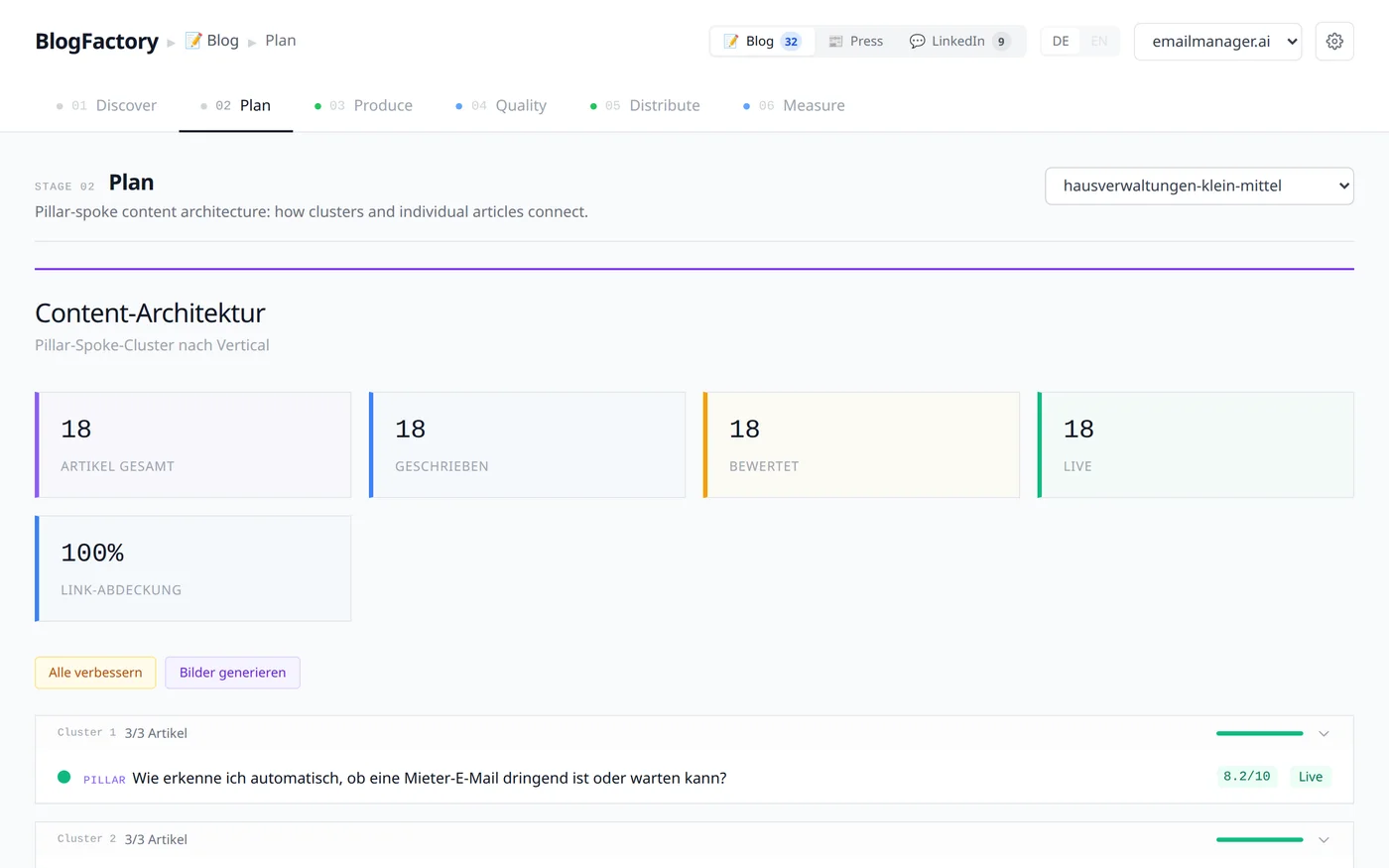Image resolution: width=1389 pixels, height=868 pixels.
Task: Click the 100% Link-Abdeckung card
Action: point(193,568)
